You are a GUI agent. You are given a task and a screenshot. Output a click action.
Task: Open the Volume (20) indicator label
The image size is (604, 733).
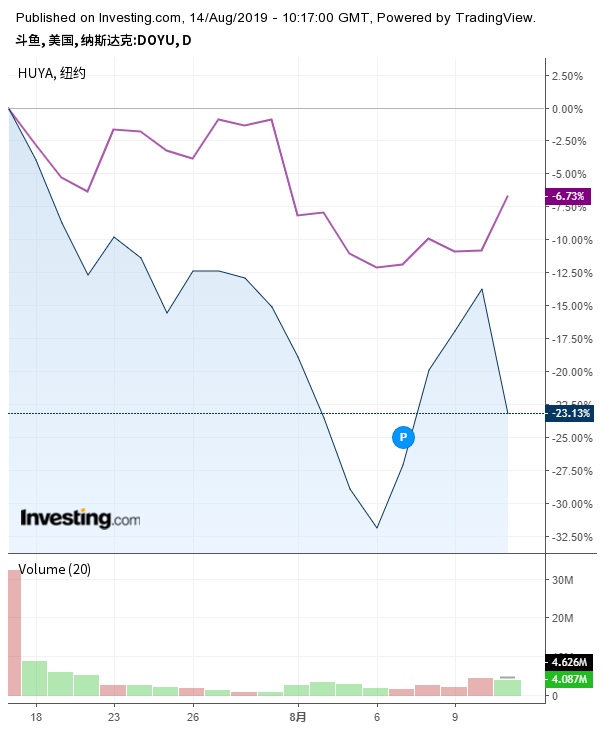click(x=54, y=569)
